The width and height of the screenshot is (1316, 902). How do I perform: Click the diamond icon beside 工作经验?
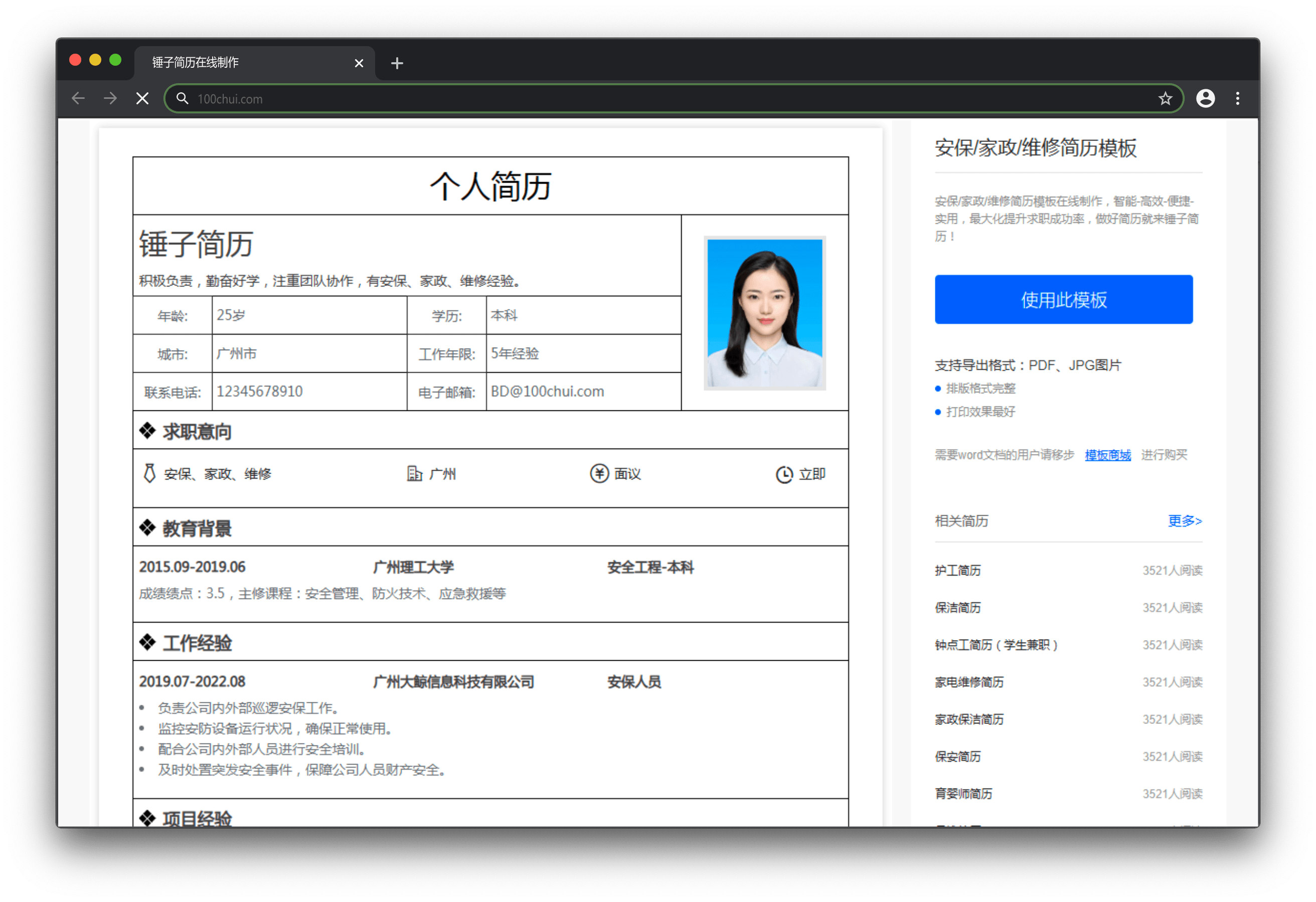147,643
